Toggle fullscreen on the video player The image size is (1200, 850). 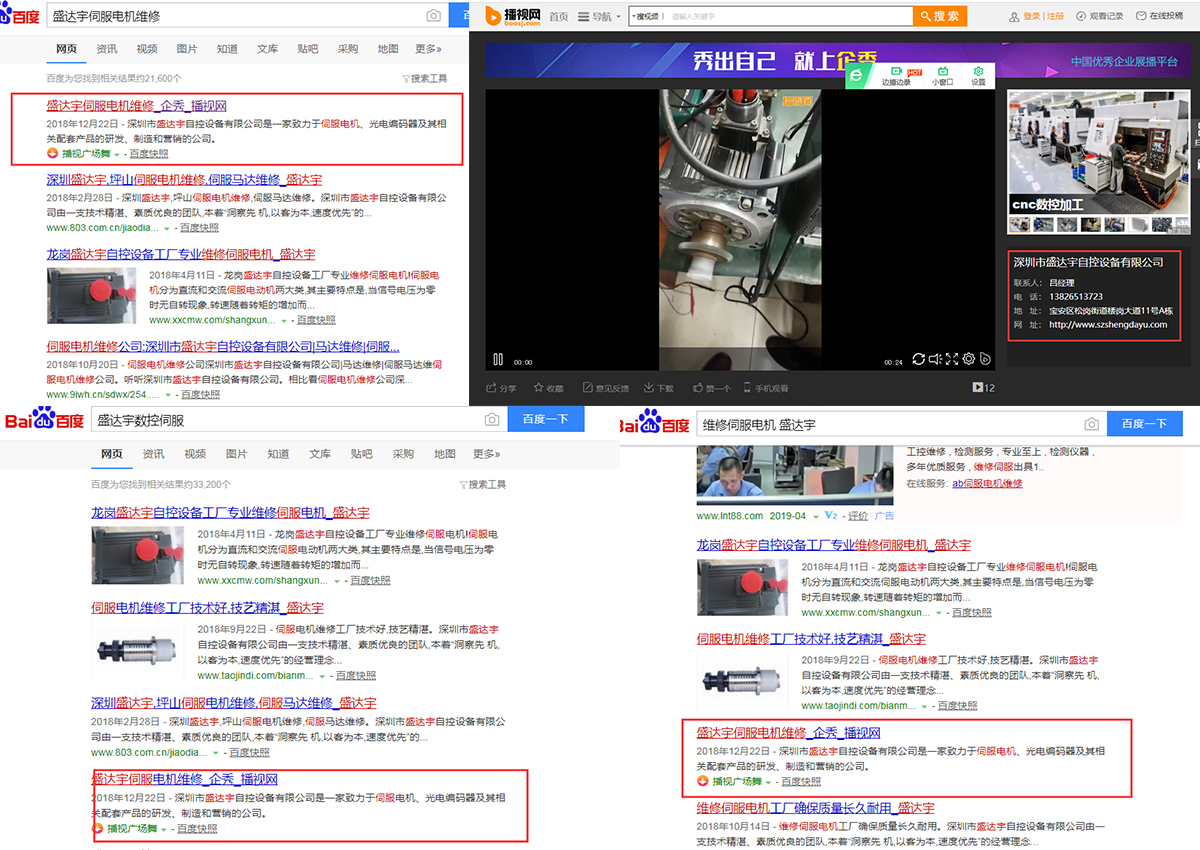point(952,359)
